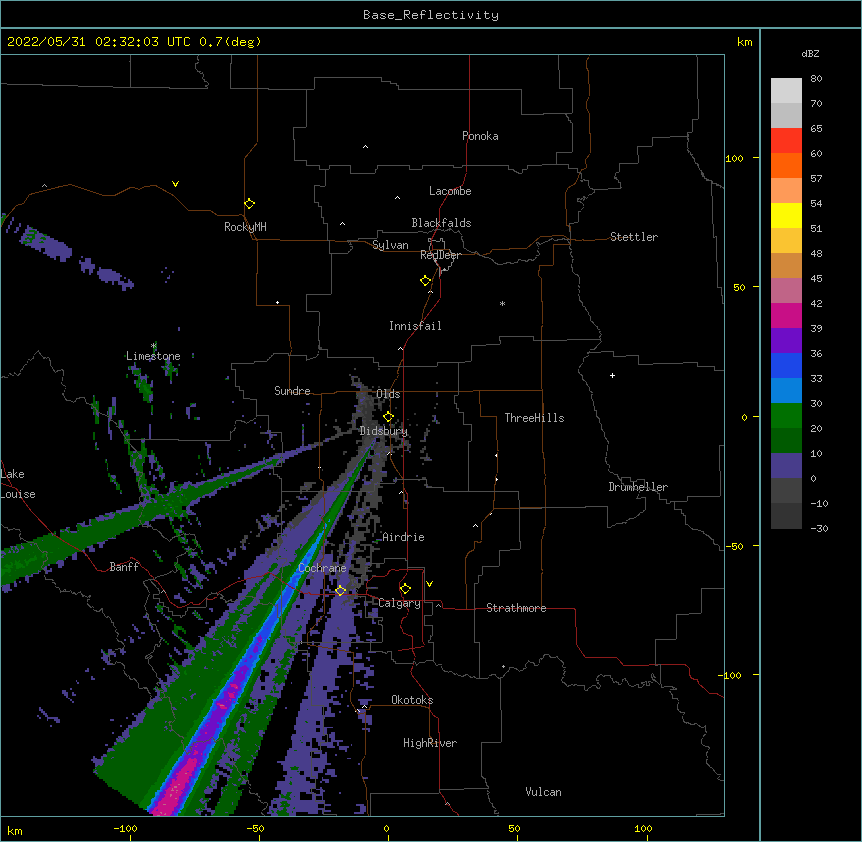Click the Banff town label
Screen dimensions: 862x842
pyautogui.click(x=124, y=567)
